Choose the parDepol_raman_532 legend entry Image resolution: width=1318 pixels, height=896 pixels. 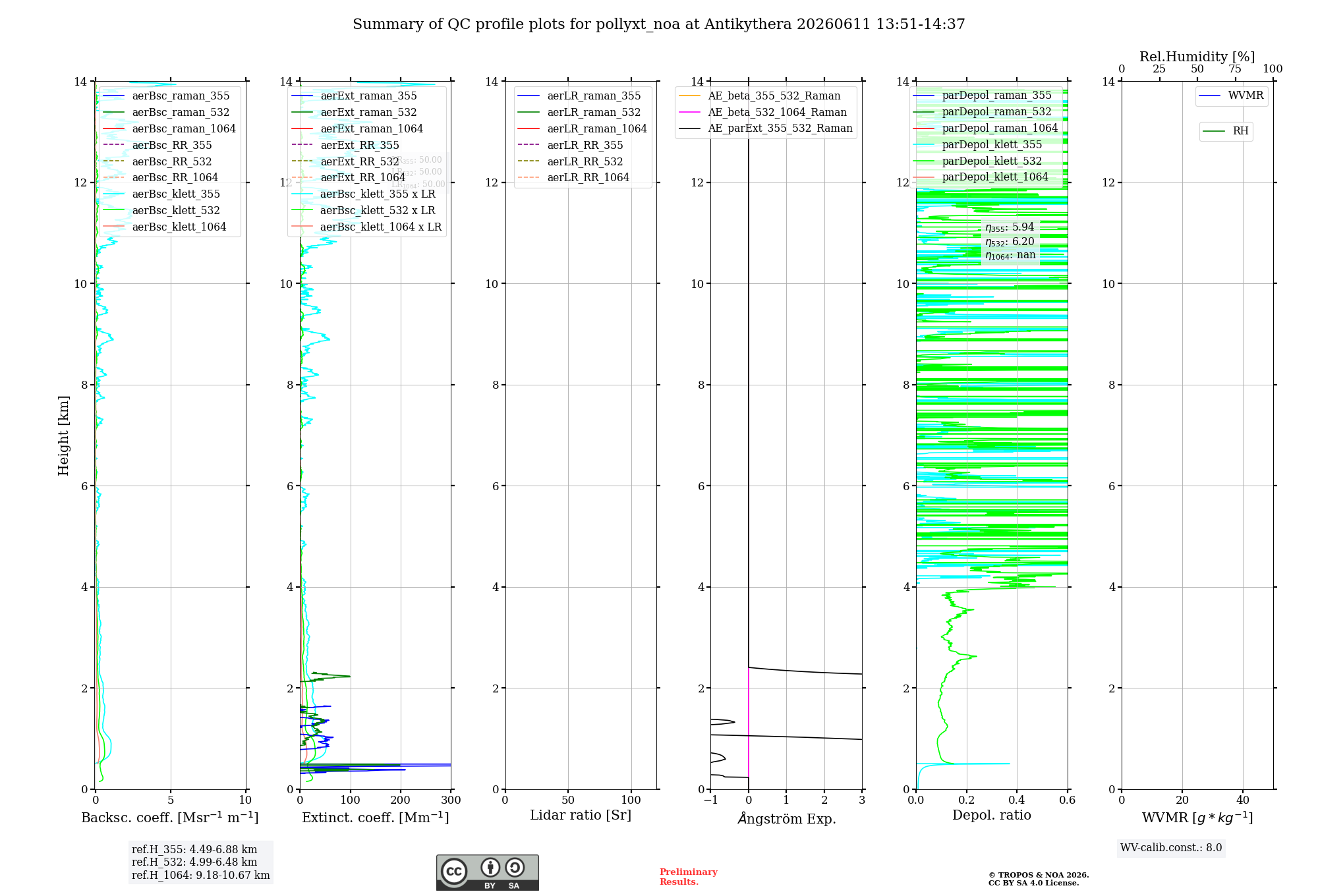coord(983,112)
